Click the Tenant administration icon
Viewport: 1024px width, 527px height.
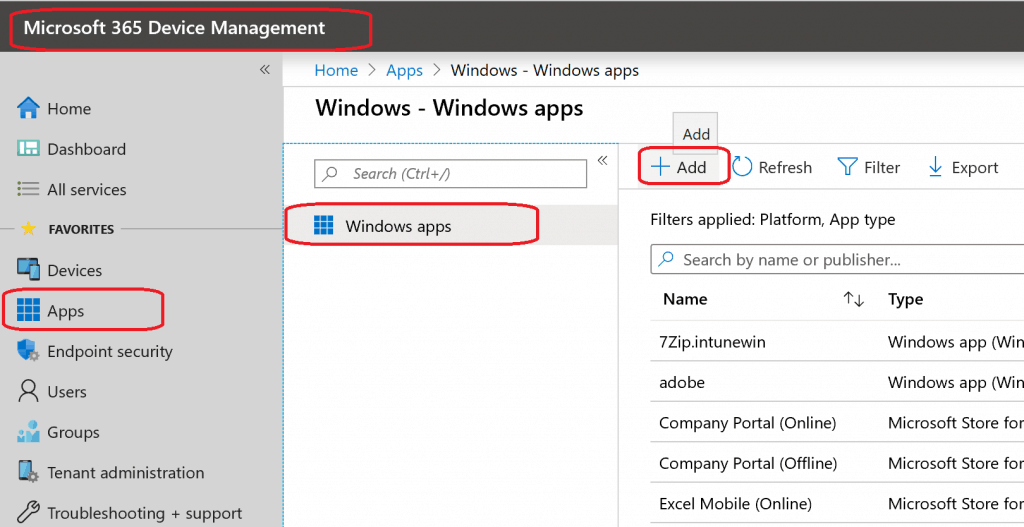pyautogui.click(x=28, y=472)
